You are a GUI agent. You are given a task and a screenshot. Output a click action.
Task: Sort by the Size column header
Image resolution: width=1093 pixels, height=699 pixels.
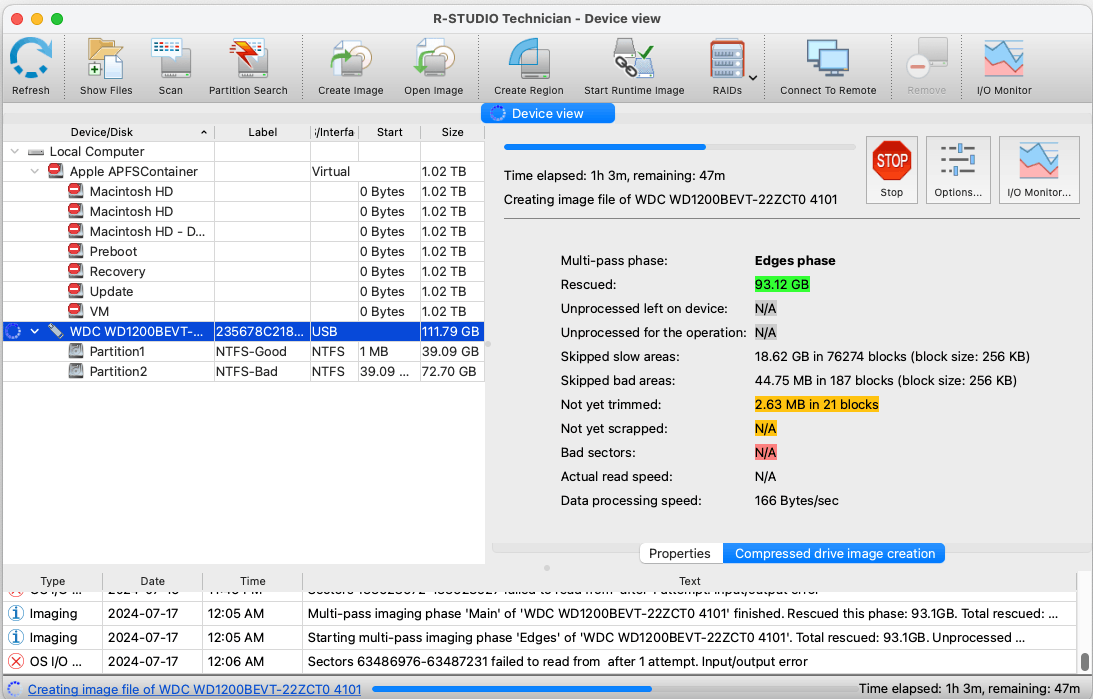pyautogui.click(x=452, y=132)
